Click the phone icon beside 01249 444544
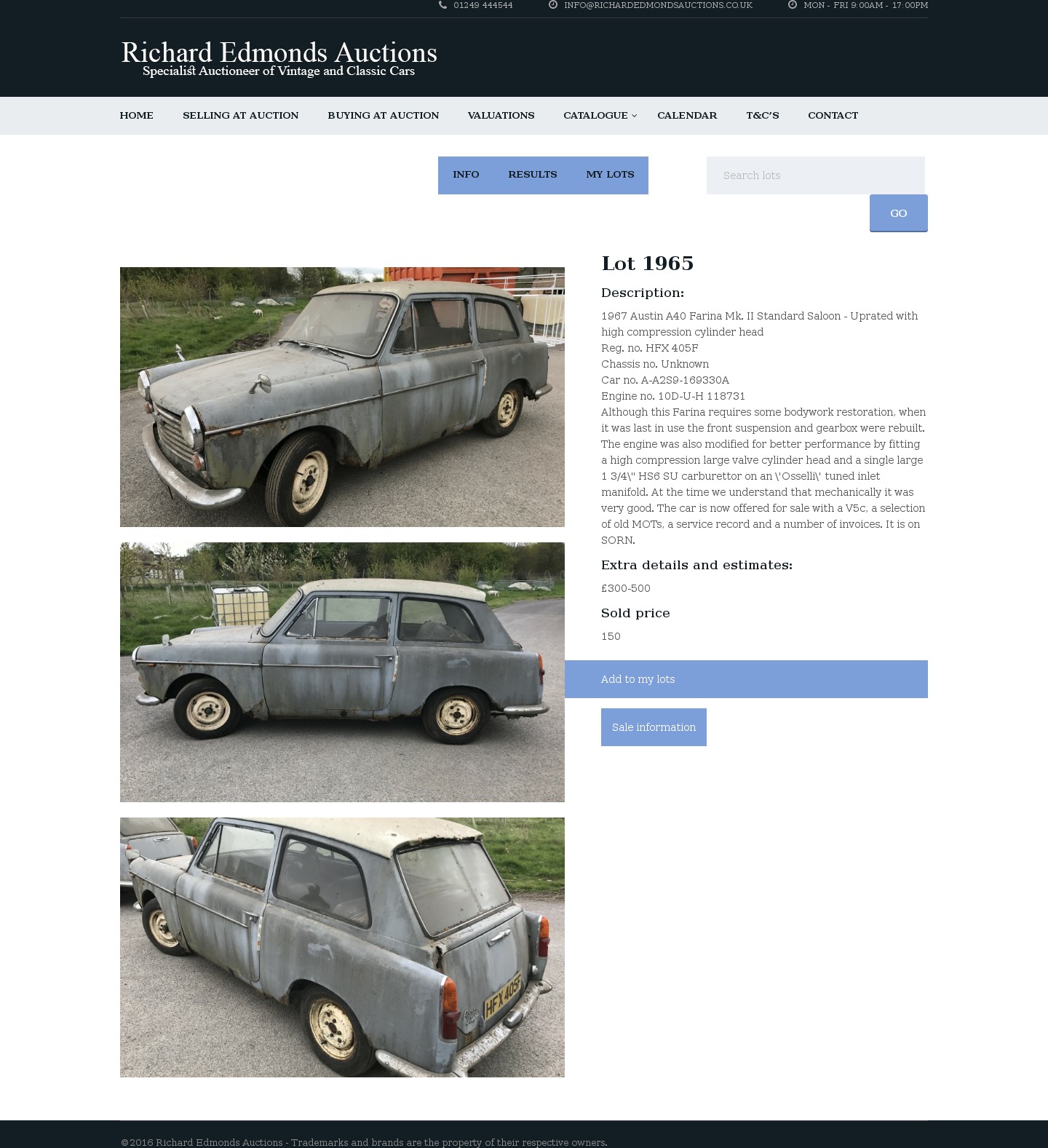1048x1148 pixels. tap(442, 5)
